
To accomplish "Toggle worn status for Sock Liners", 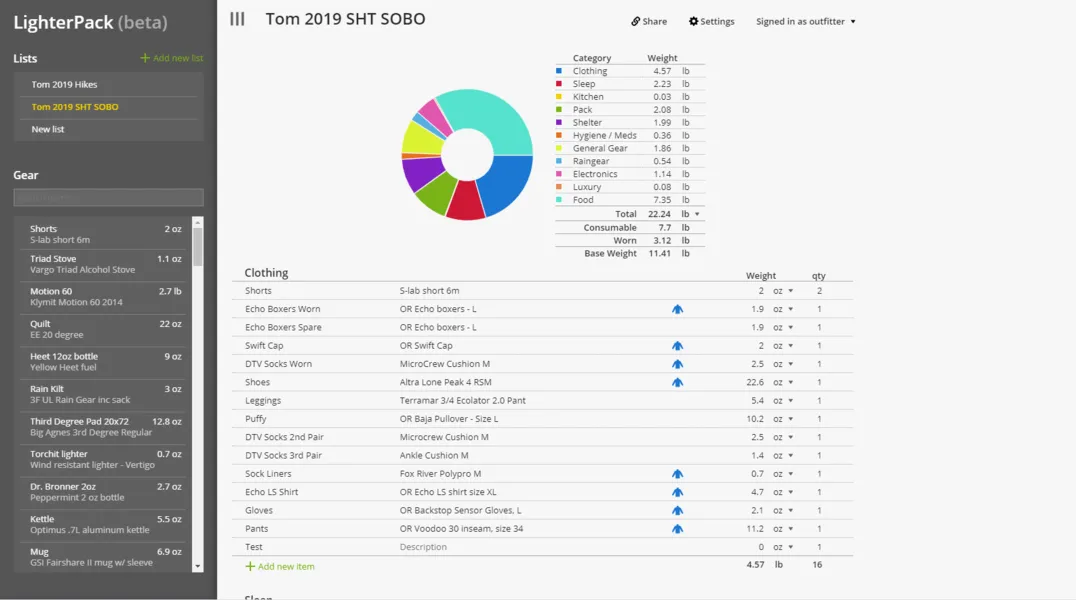I will coord(677,474).
